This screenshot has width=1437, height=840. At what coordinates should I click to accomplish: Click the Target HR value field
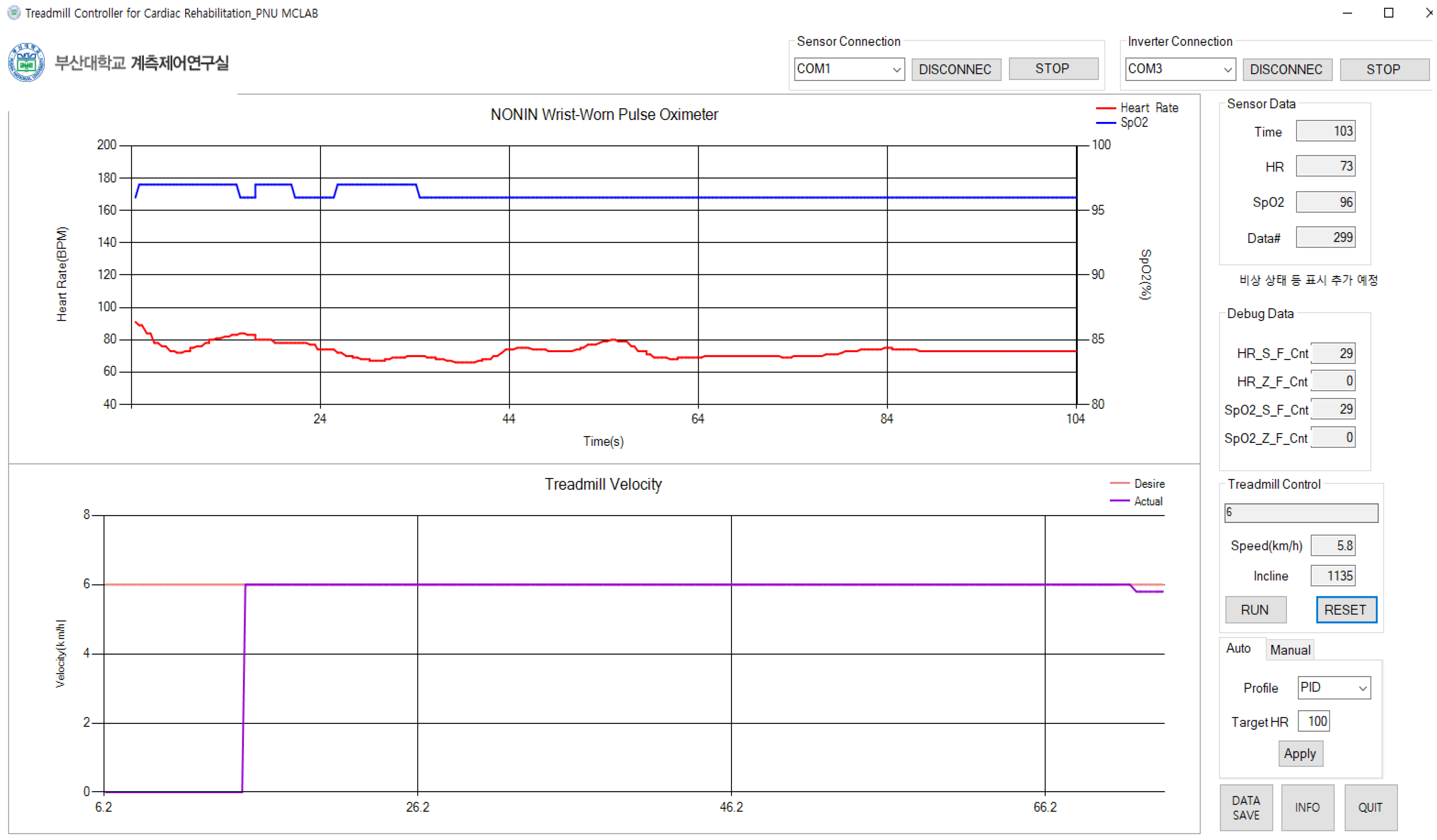point(1314,721)
